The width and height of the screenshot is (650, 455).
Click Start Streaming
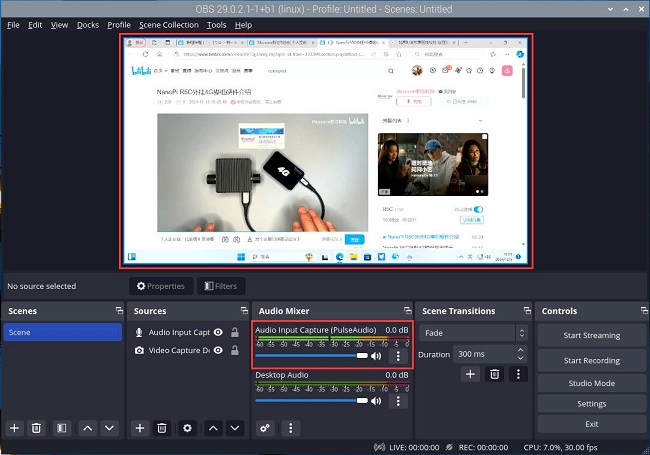click(592, 335)
